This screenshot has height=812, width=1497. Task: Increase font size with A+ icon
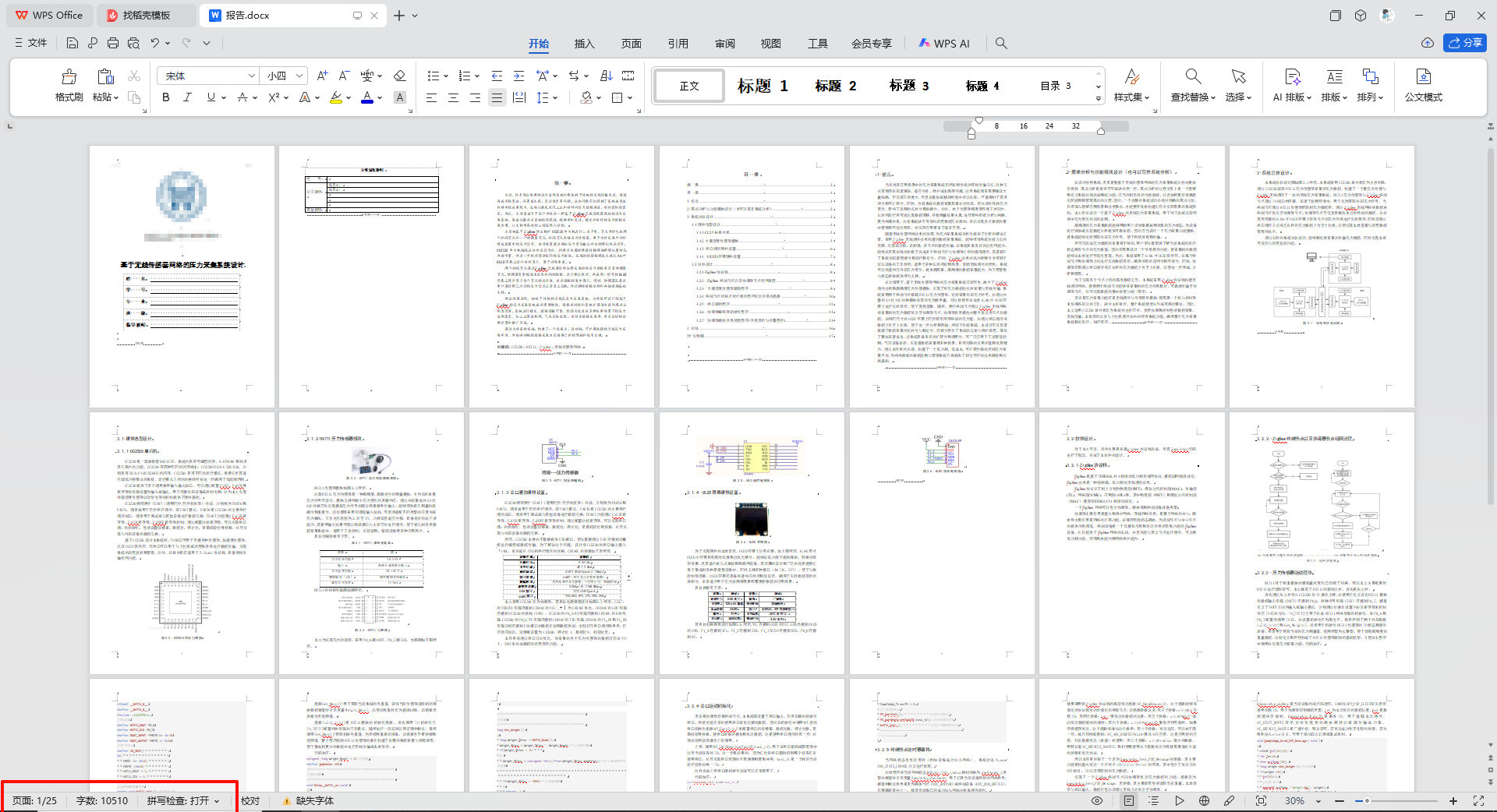[x=322, y=76]
